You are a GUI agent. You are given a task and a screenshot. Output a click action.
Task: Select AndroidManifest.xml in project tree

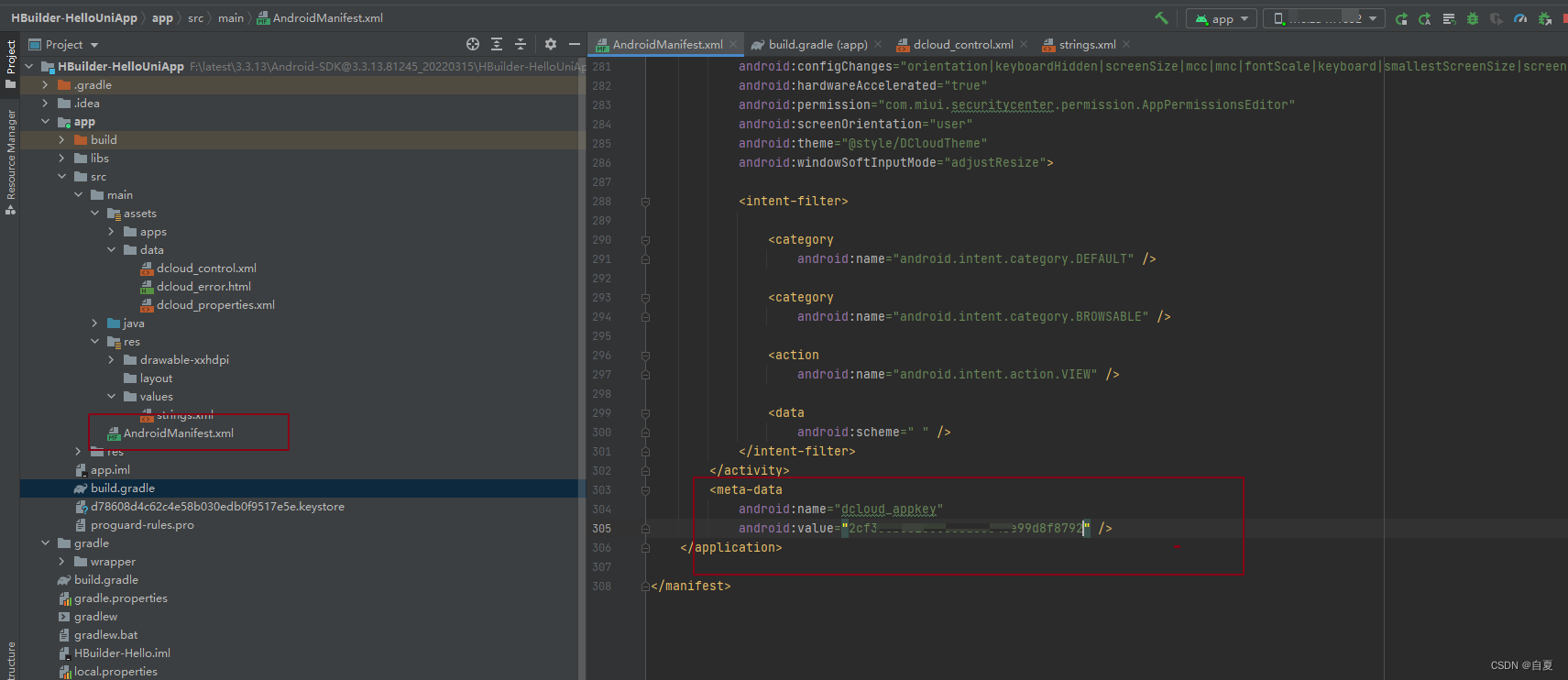(x=170, y=433)
